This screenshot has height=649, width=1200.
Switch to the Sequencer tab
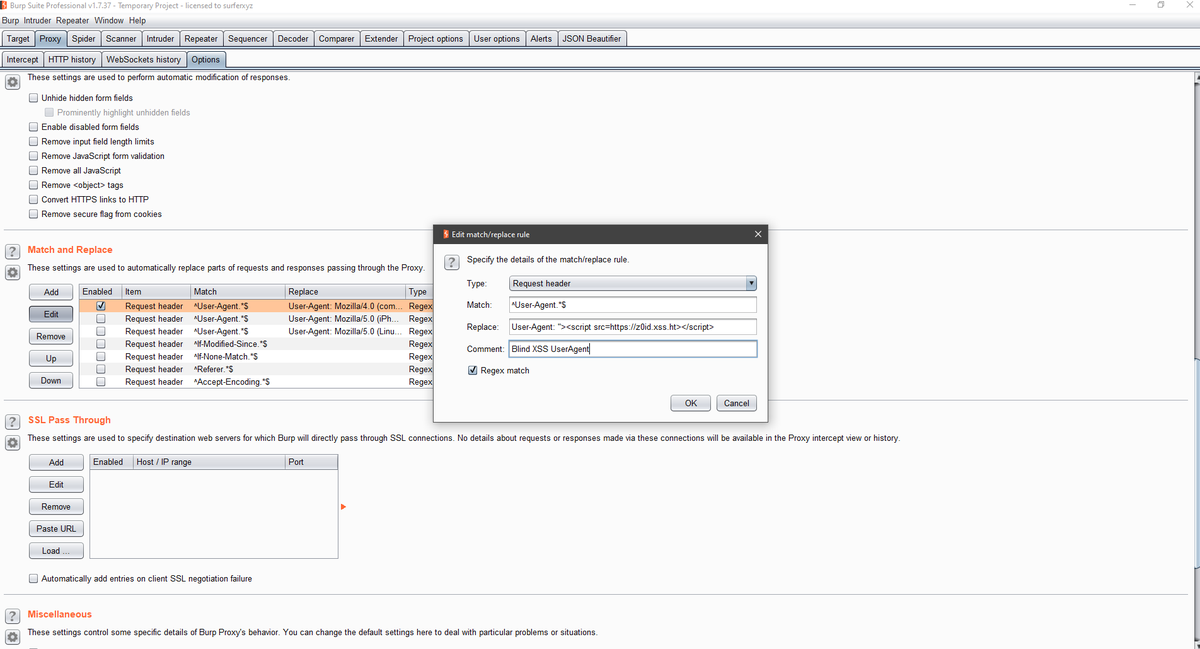click(x=247, y=39)
